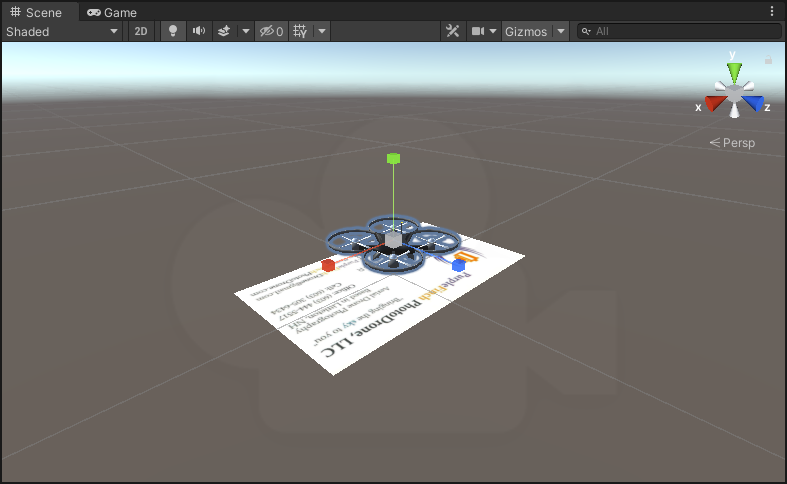This screenshot has width=787, height=484.
Task: Select the red X scale handle
Action: tap(328, 265)
